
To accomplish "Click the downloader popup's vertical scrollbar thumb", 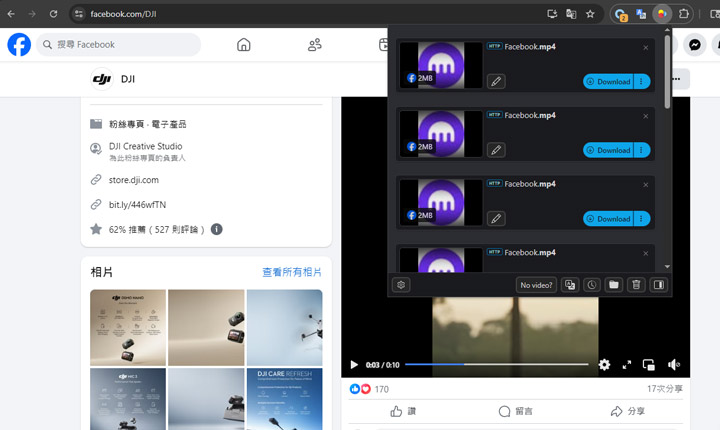I will pyautogui.click(x=667, y=72).
